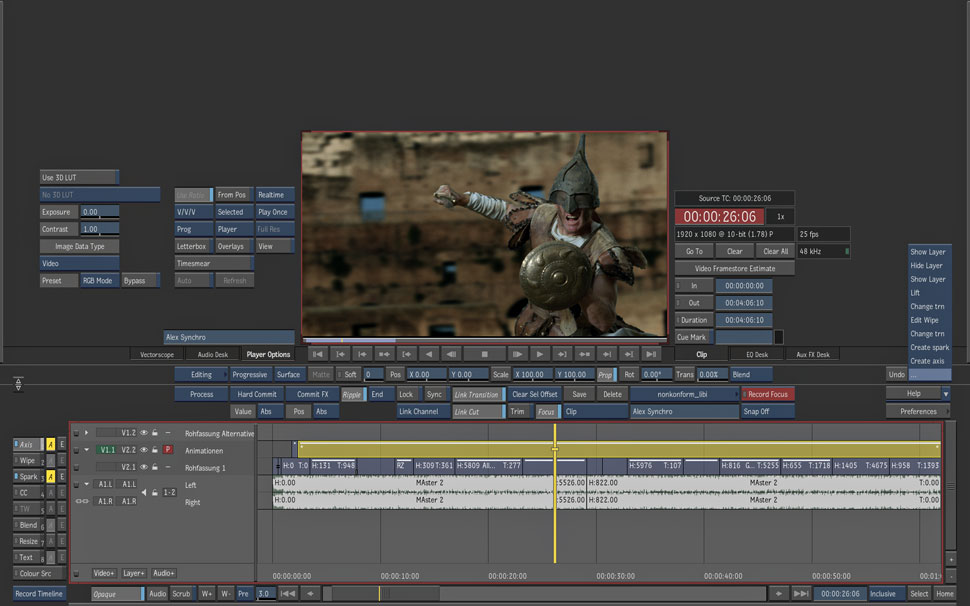970x606 pixels.
Task: Click the lock icon on the Animationen track
Action: (156, 450)
